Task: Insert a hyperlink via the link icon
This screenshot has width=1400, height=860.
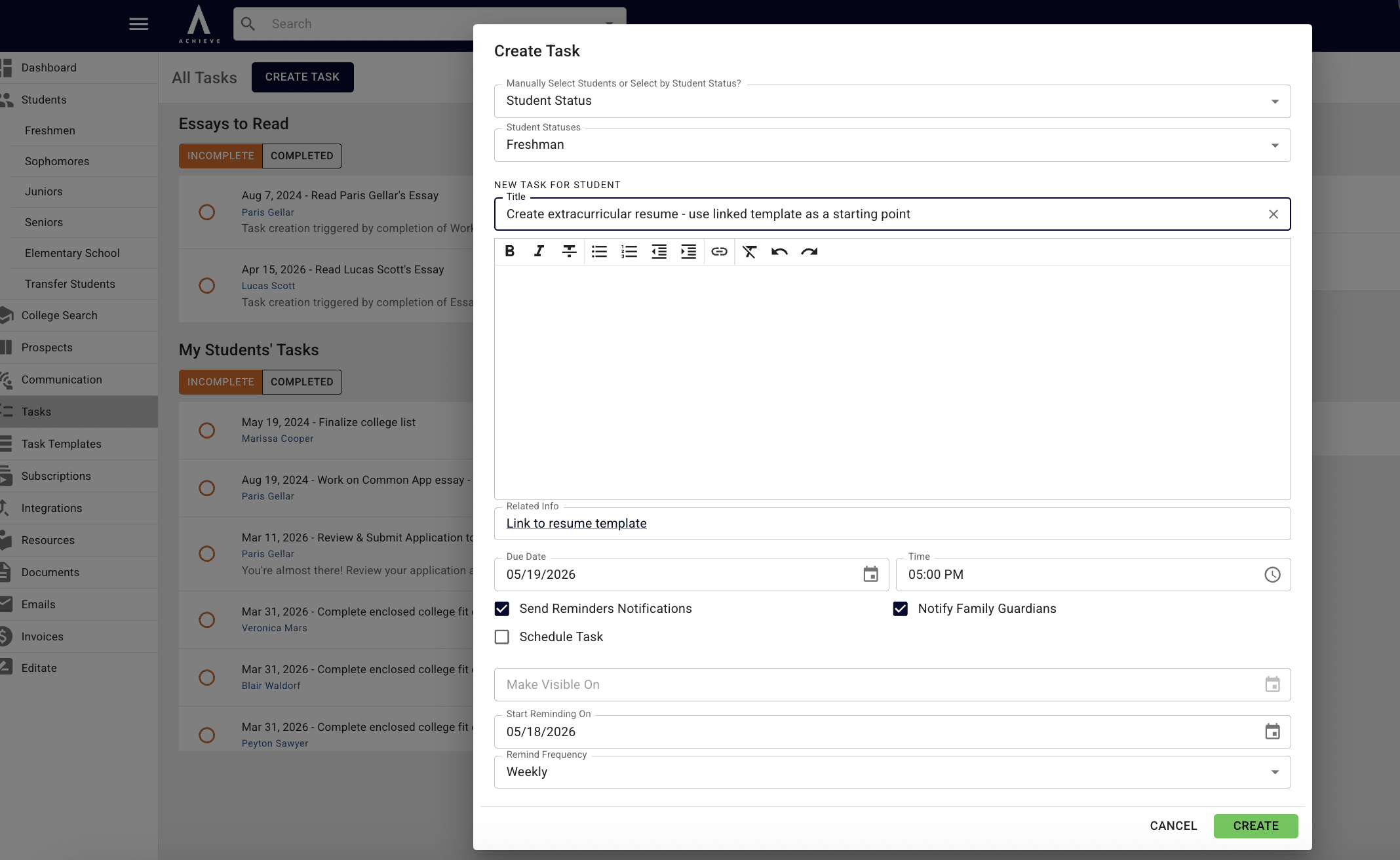Action: pos(719,251)
